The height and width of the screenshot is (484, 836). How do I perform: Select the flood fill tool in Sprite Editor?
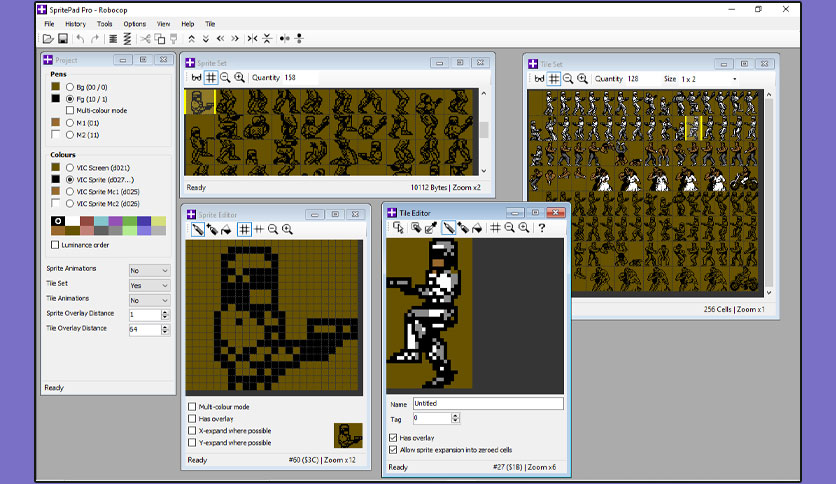[227, 230]
